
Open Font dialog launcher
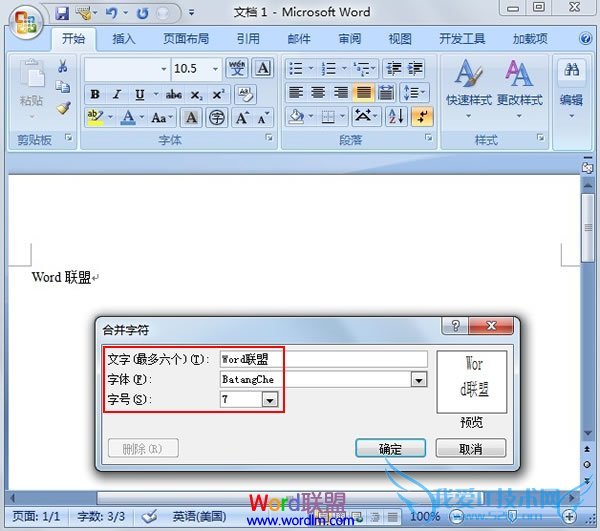269,137
